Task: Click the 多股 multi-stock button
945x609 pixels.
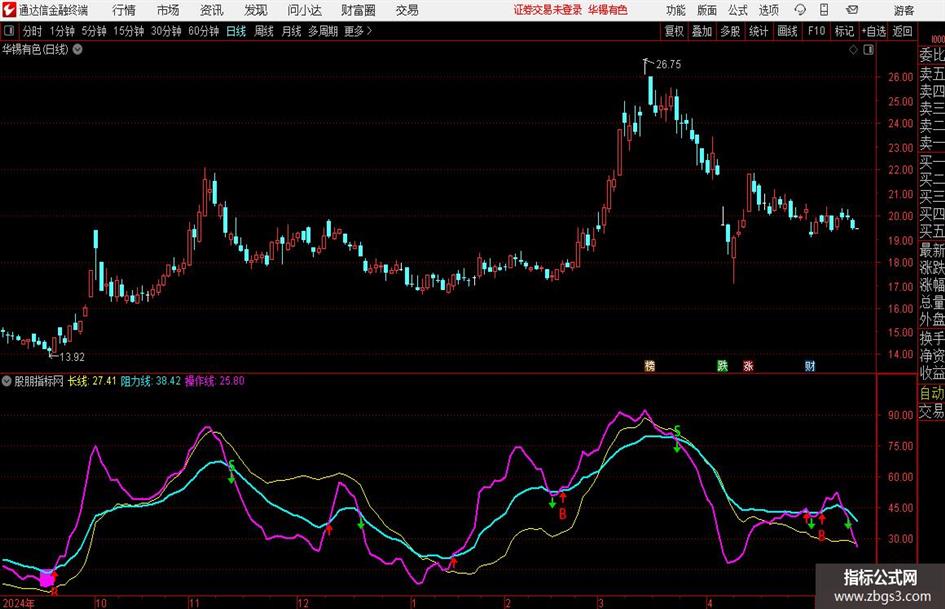Action: point(730,31)
